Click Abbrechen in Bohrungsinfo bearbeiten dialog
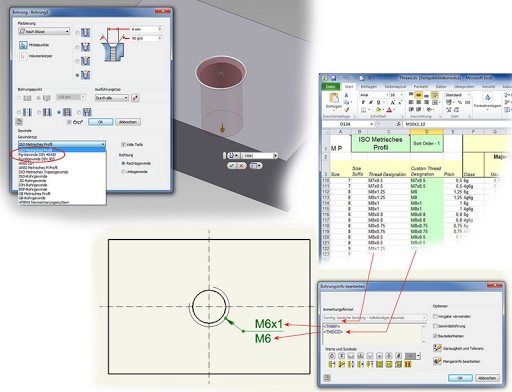The height and width of the screenshot is (392, 512). click(x=487, y=378)
